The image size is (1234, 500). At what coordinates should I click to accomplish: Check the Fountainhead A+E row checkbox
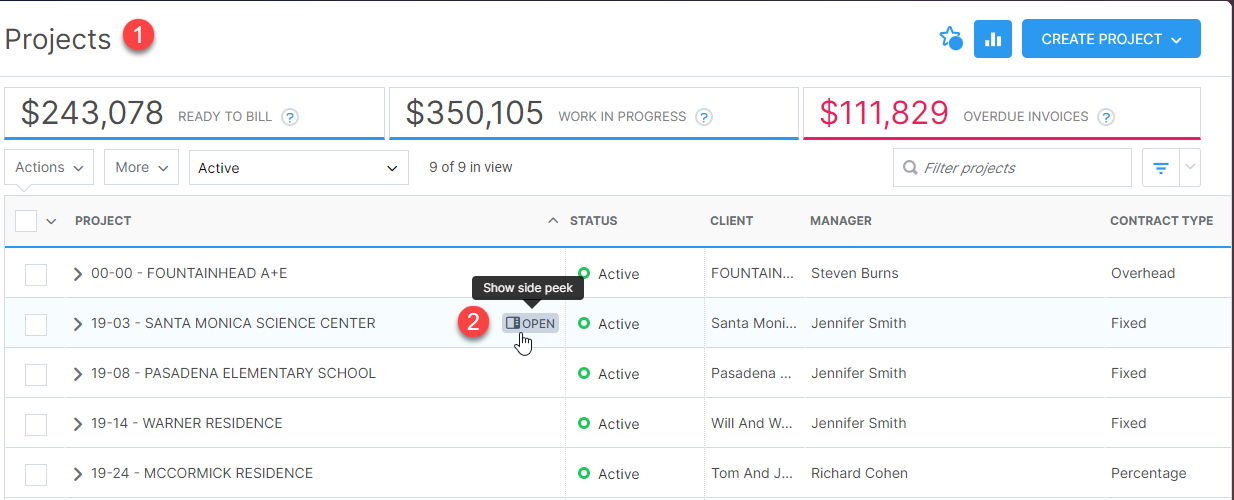coord(36,274)
